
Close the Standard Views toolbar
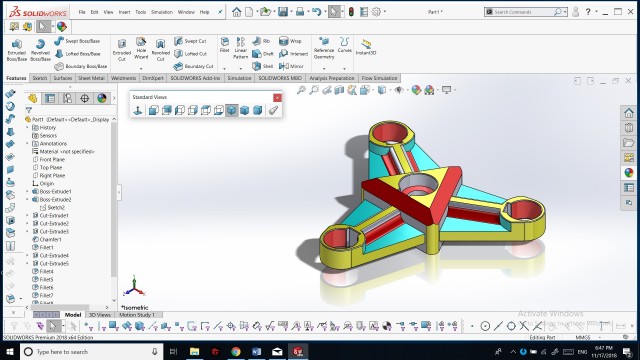[x=277, y=98]
